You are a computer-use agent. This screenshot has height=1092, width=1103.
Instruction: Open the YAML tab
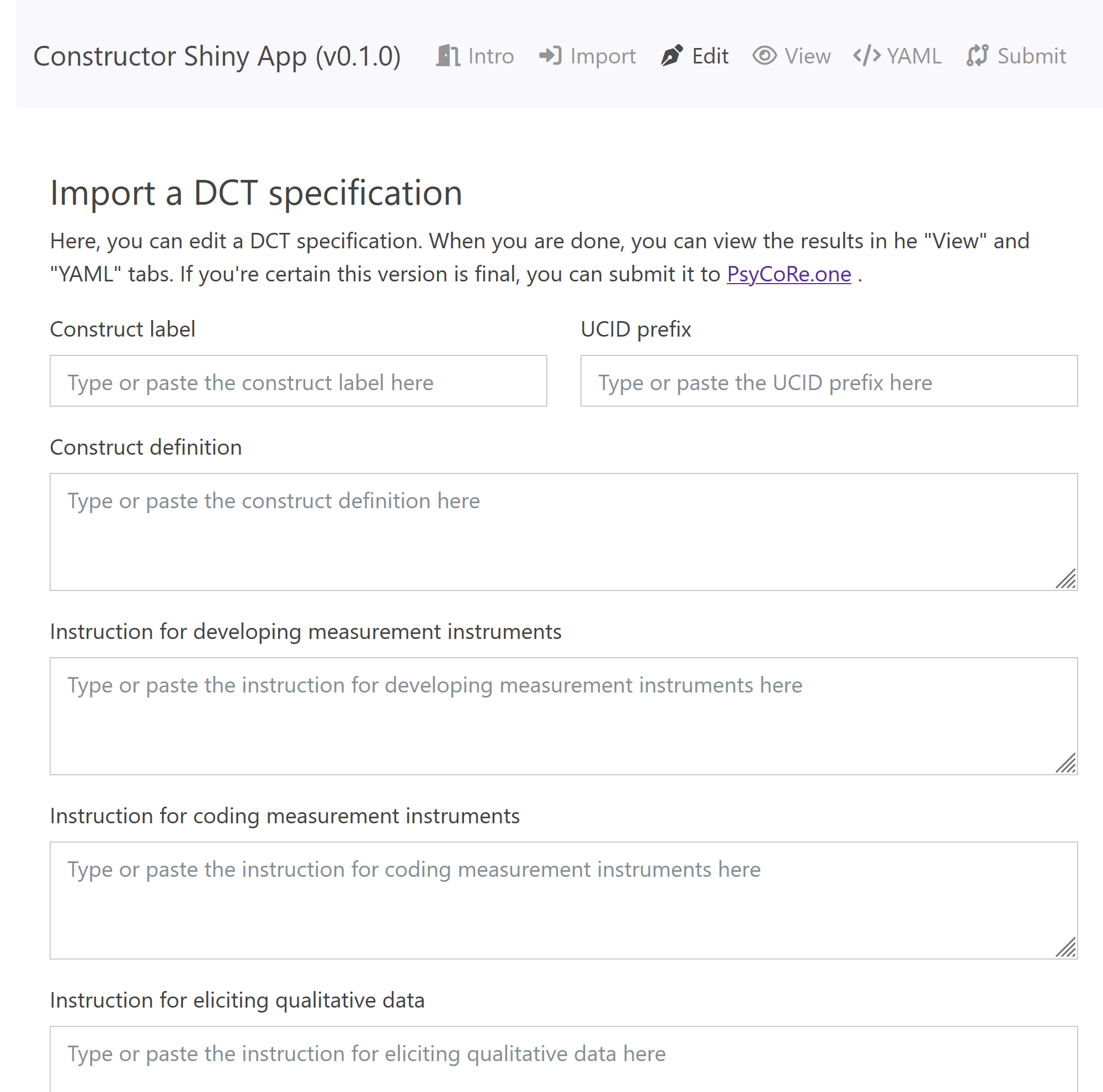point(914,56)
